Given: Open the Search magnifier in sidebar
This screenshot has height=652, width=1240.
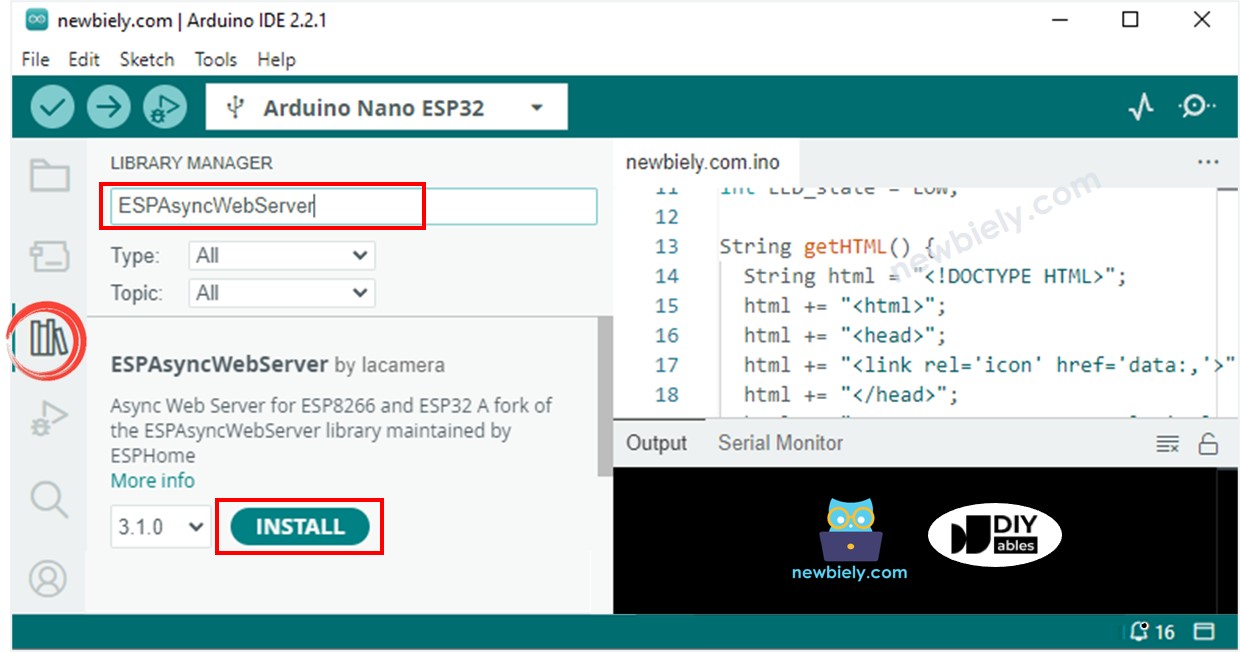Looking at the screenshot, I should 49,498.
